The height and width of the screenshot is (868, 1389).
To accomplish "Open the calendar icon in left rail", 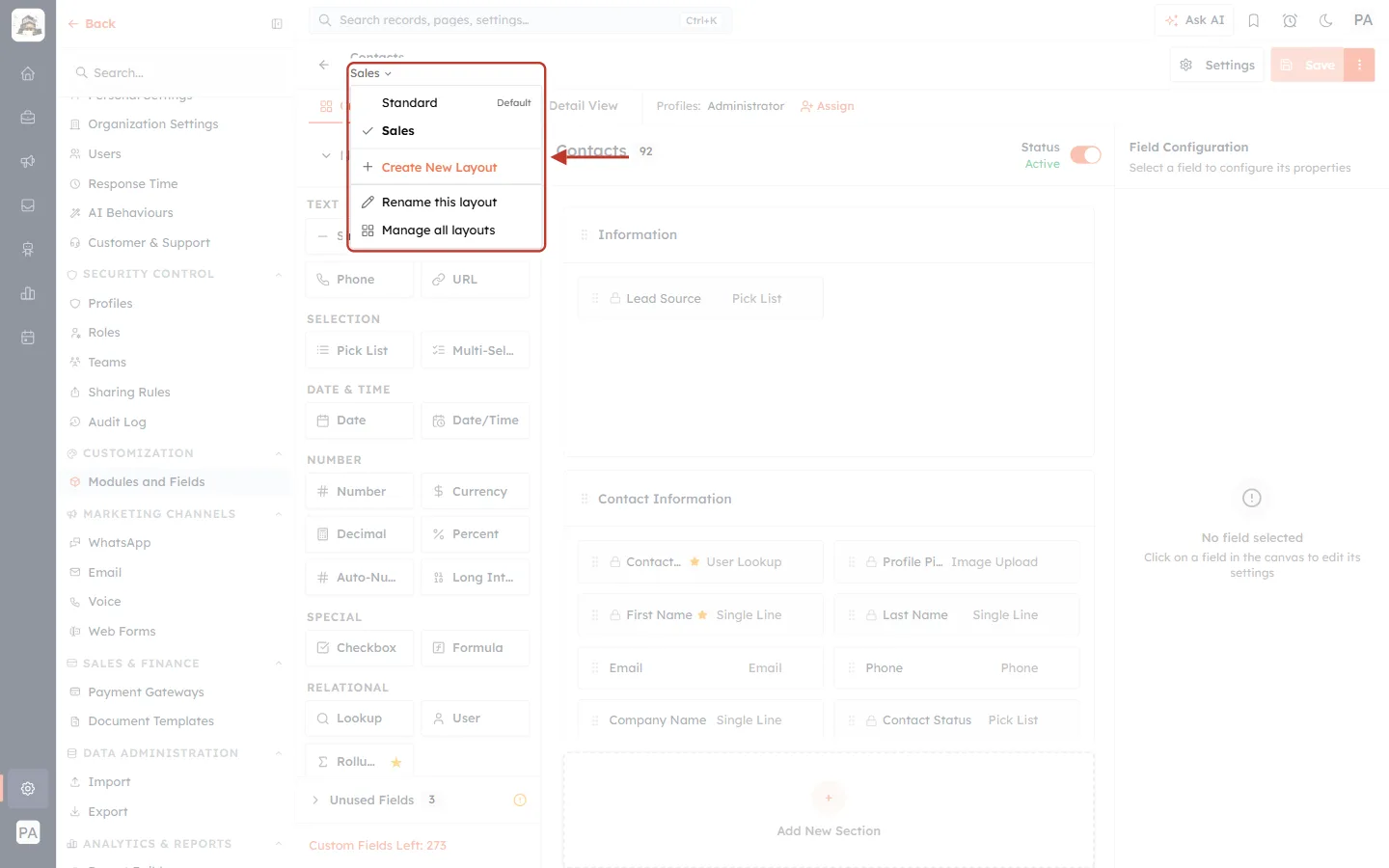I will coord(28,338).
